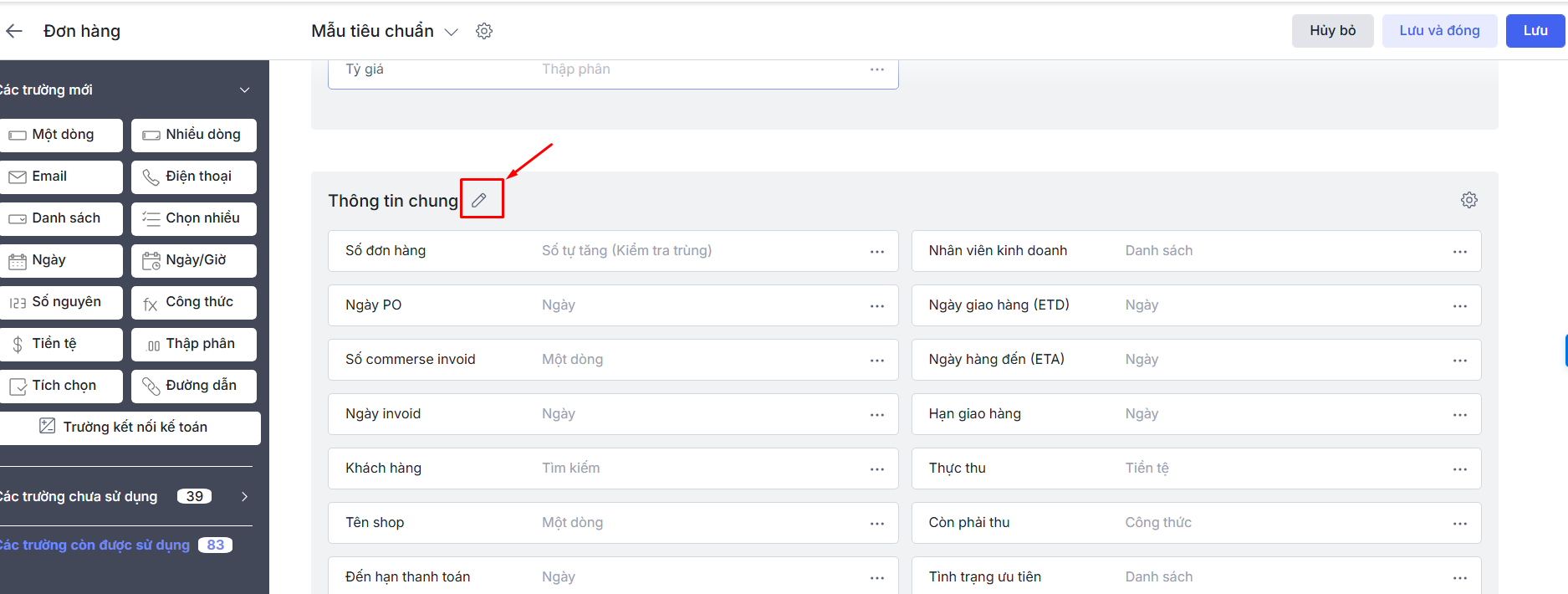Choose the Ngày/Giờ field type
The width and height of the screenshot is (1568, 594).
click(x=194, y=260)
